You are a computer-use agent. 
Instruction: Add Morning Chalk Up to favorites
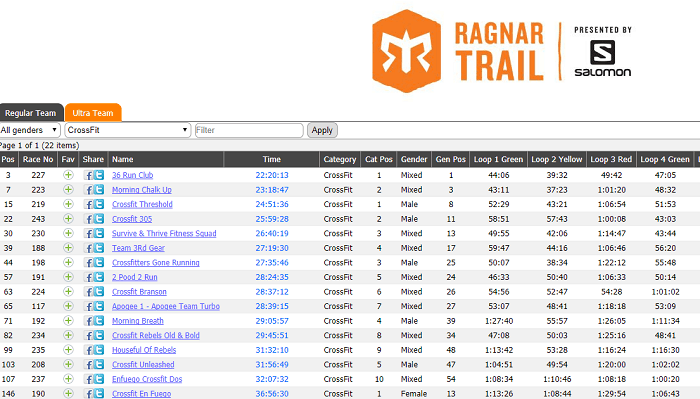[68, 190]
